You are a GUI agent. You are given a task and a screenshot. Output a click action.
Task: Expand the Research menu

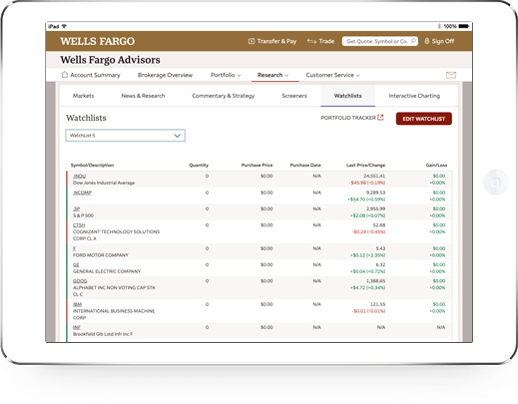pyautogui.click(x=273, y=75)
